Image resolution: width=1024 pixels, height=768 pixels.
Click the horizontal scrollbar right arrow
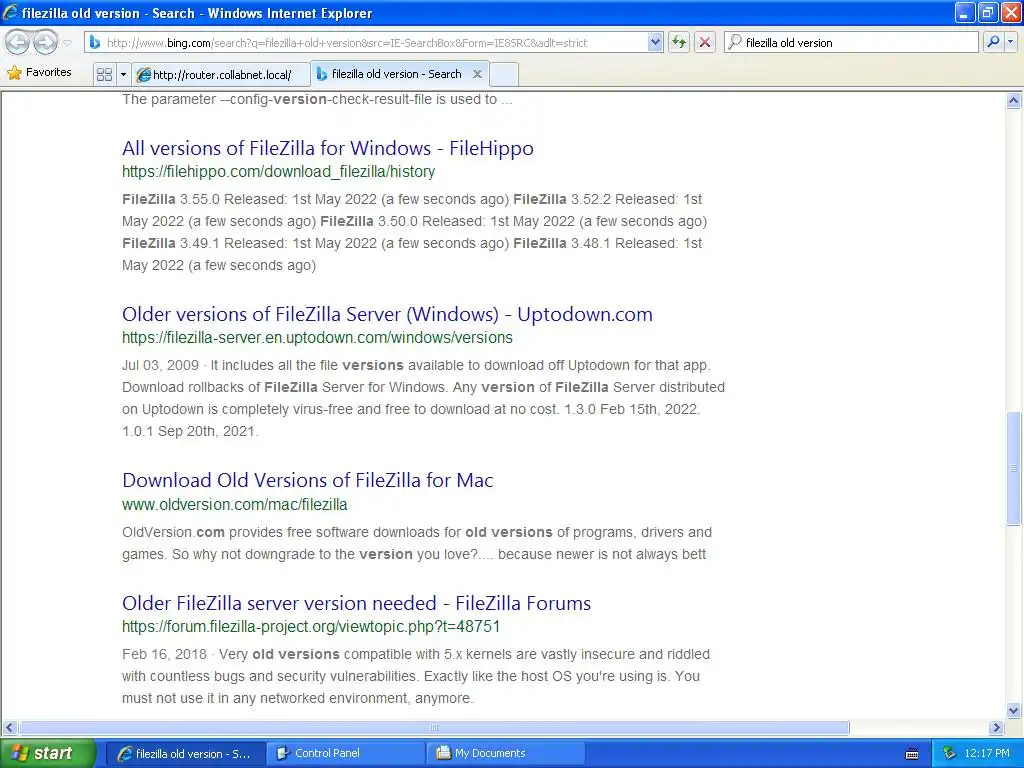[996, 727]
